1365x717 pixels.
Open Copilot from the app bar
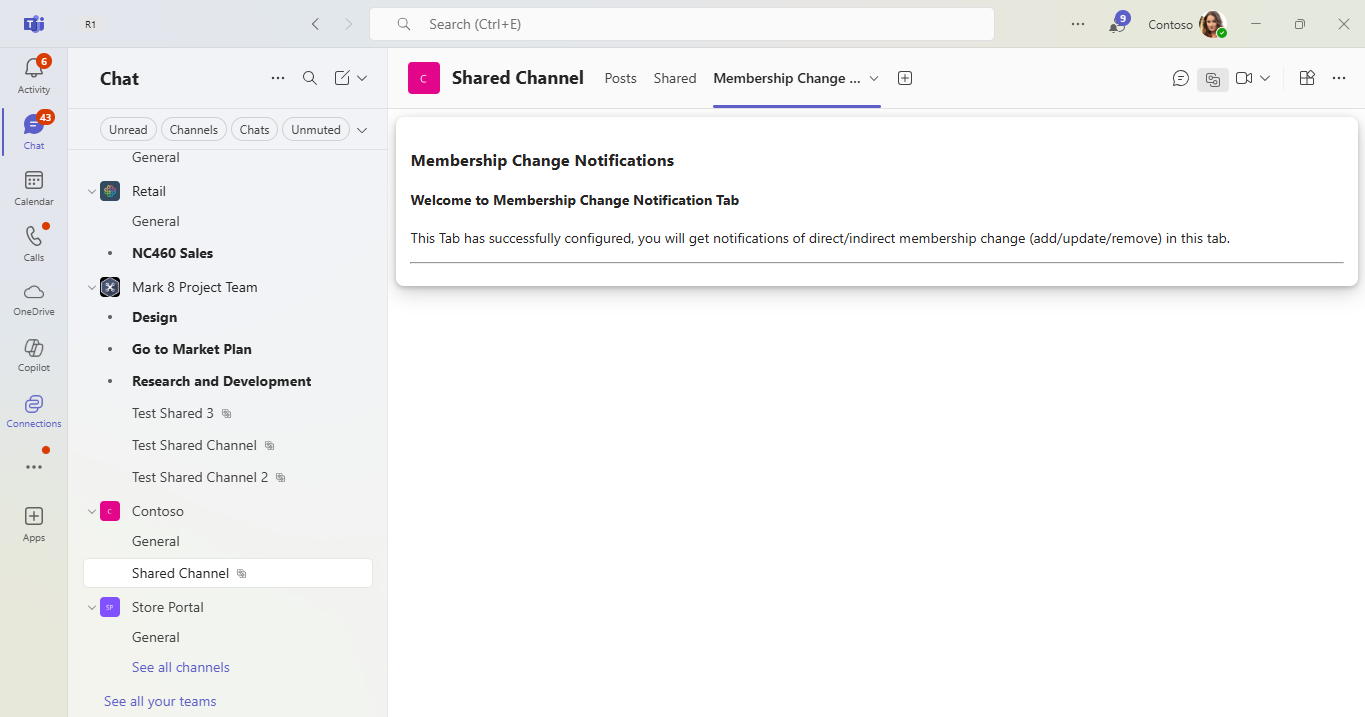click(x=34, y=355)
